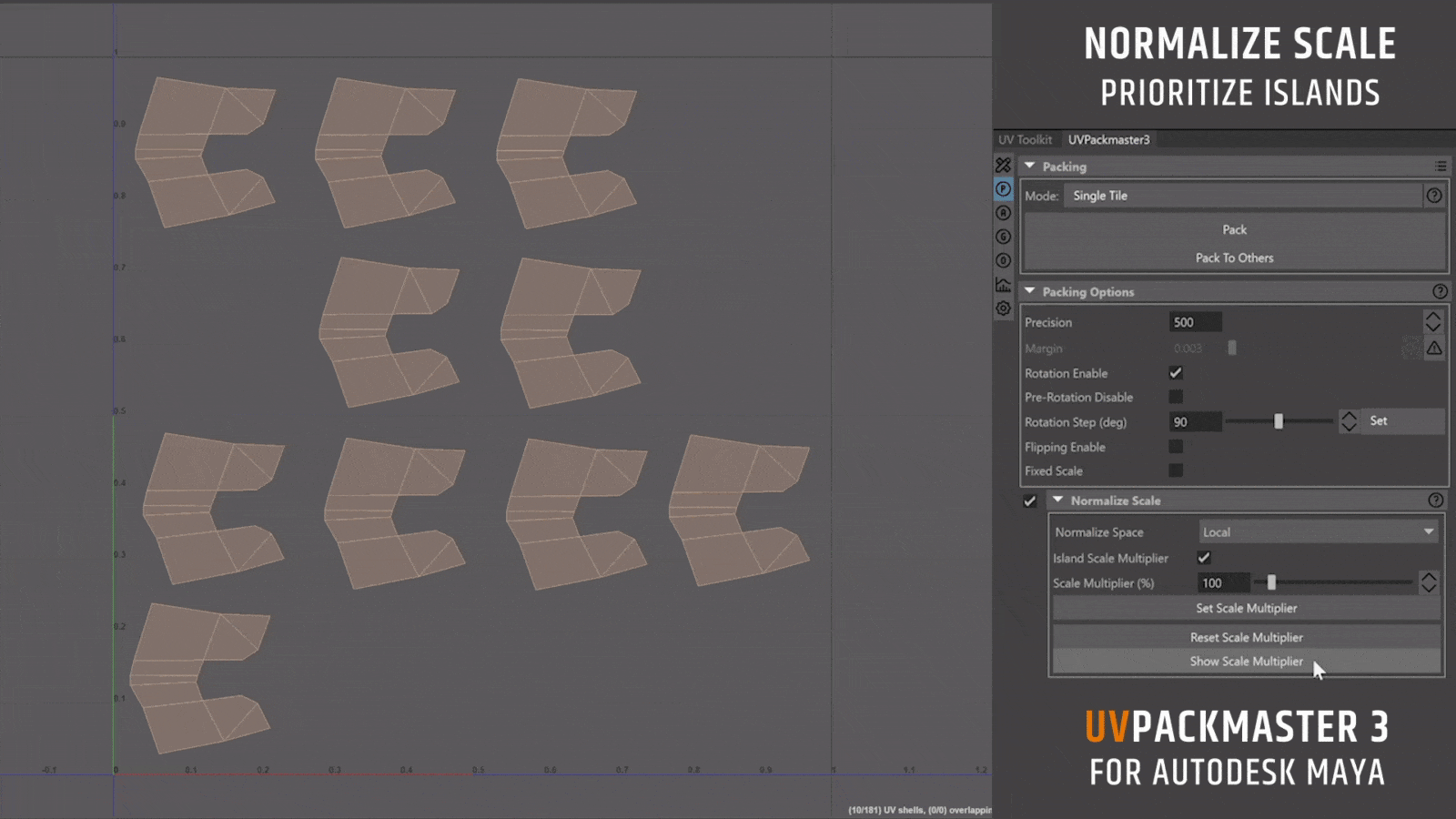Select the UVPackmaster3 tab
This screenshot has width=1456, height=819.
pos(1107,139)
